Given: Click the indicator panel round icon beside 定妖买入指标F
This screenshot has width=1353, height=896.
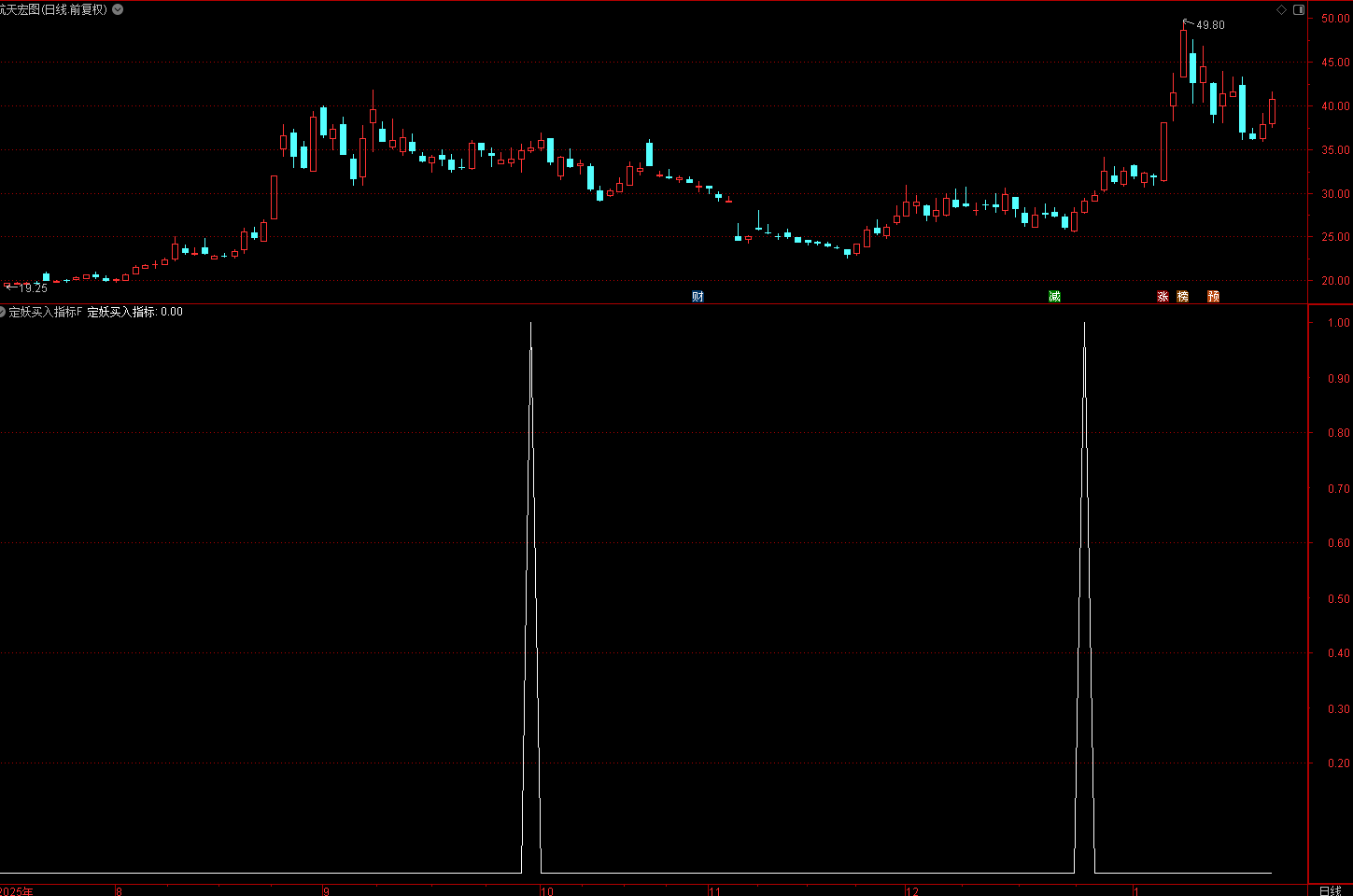Looking at the screenshot, I should (x=3, y=312).
